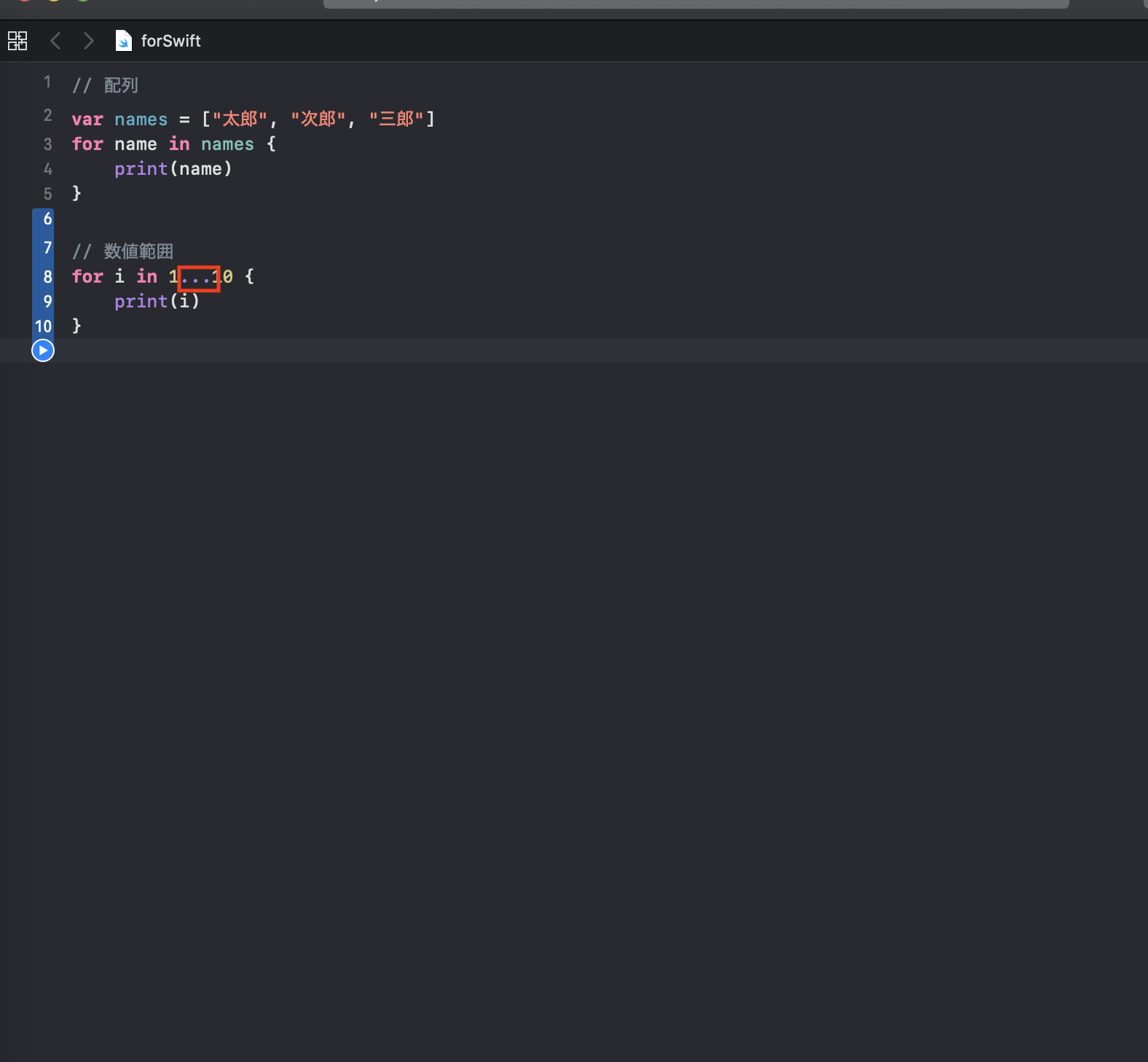Click the 'names' variable on line 2
Screen dimensions: 1148x1062
click(141, 119)
